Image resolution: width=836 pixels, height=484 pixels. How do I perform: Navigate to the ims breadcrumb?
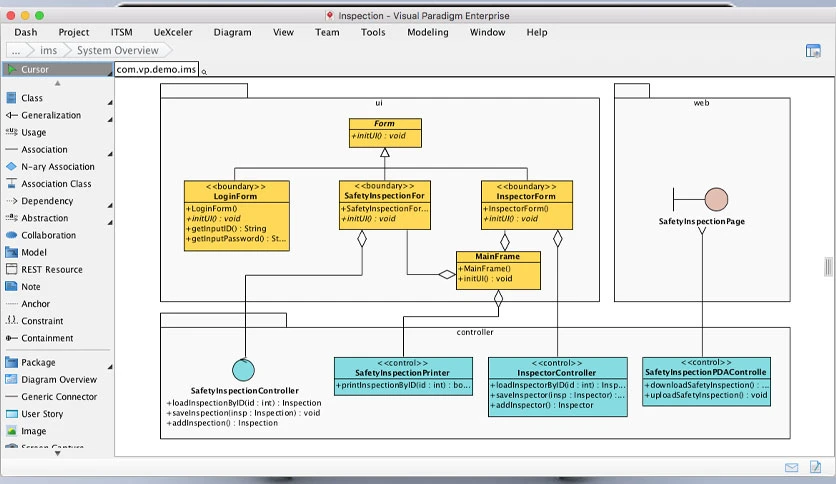tap(49, 50)
